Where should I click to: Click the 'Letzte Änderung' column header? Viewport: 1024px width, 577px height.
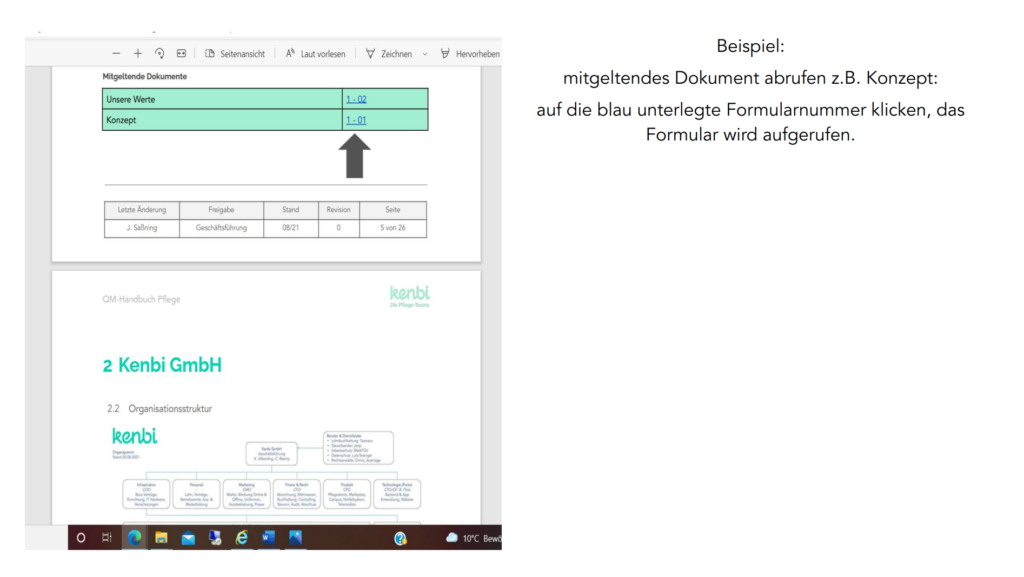pyautogui.click(x=142, y=210)
